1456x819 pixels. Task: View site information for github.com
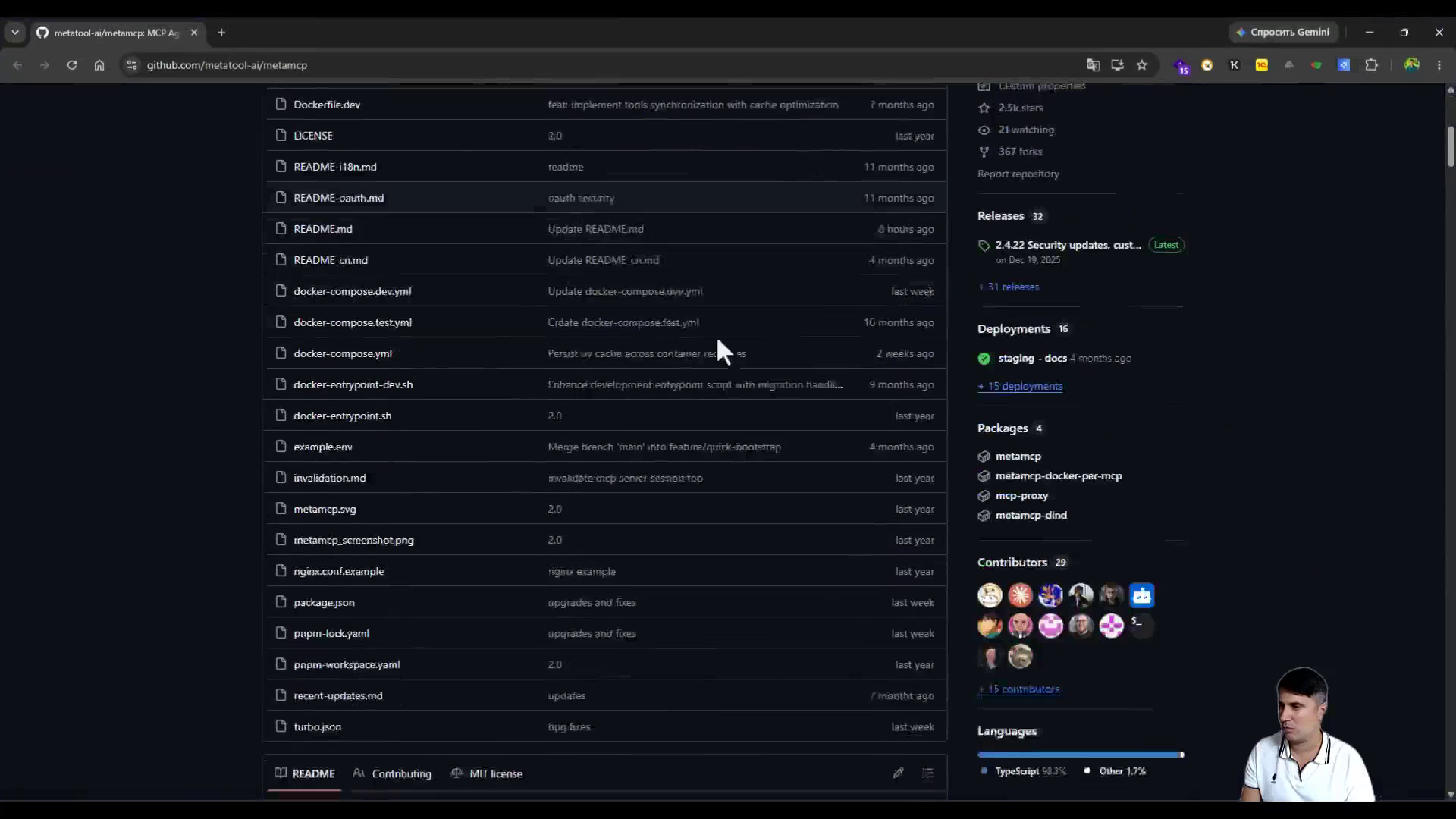coord(132,65)
